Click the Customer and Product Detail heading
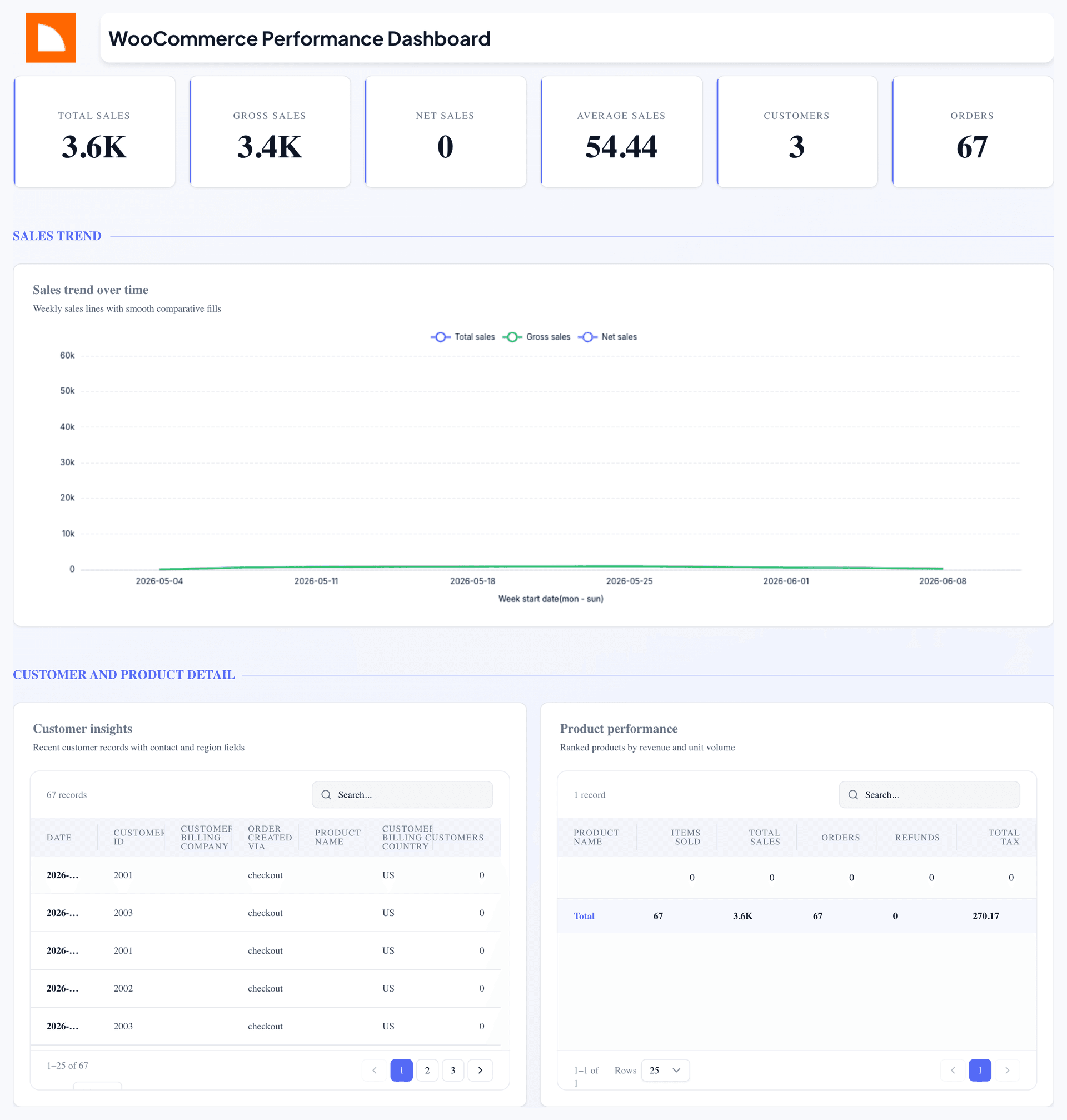Image resolution: width=1067 pixels, height=1120 pixels. point(124,675)
